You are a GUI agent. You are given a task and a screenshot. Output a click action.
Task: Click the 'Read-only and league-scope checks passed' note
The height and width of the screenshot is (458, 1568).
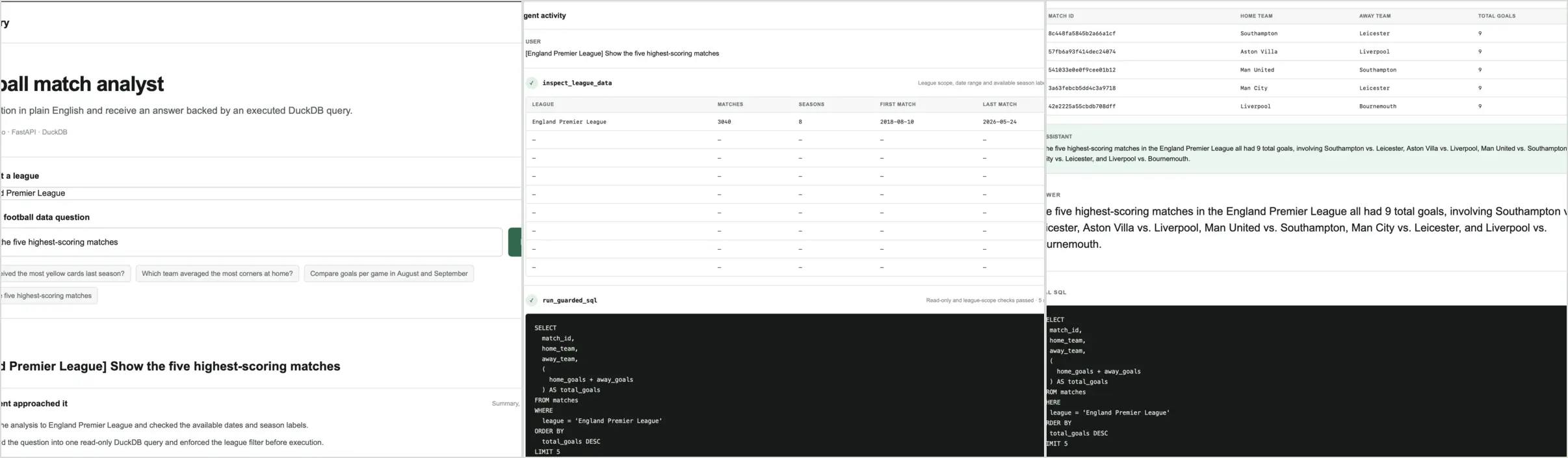(x=980, y=301)
